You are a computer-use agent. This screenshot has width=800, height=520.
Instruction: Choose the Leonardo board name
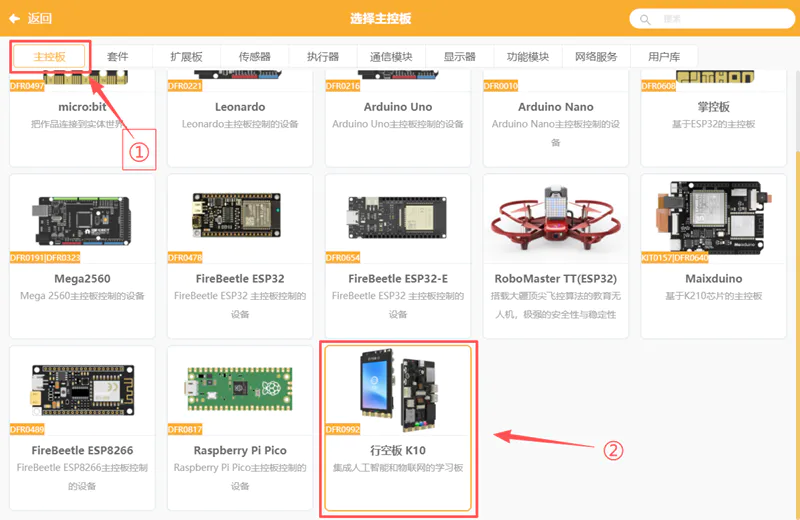(240, 107)
